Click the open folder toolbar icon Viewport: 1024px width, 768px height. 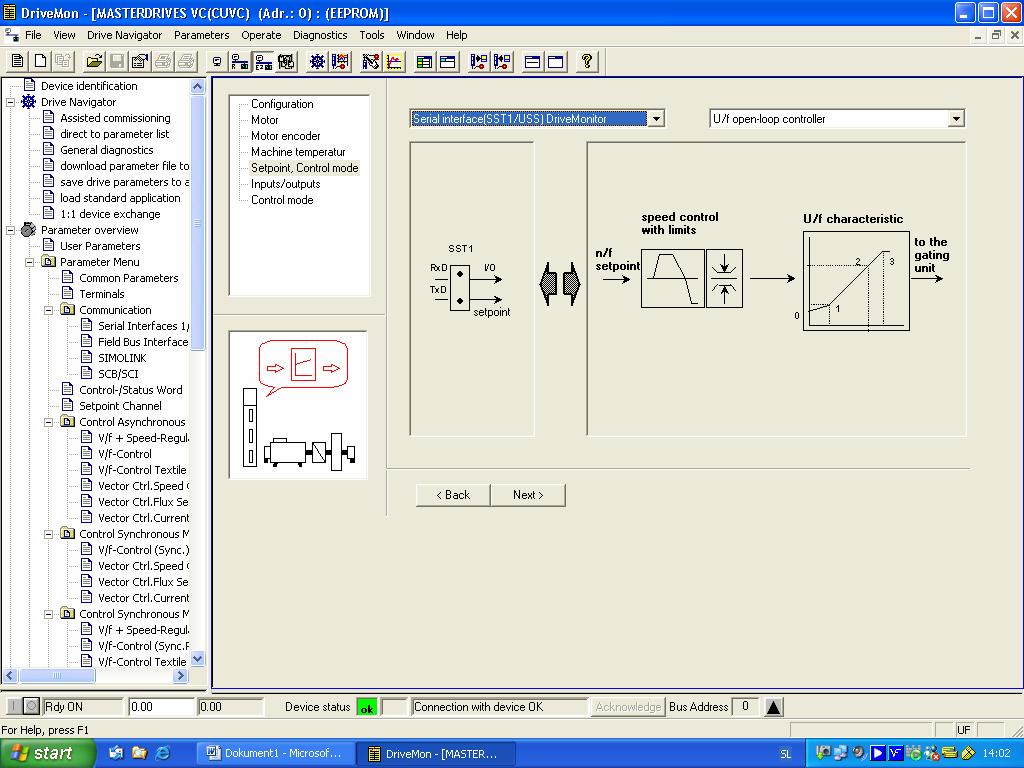coord(94,61)
